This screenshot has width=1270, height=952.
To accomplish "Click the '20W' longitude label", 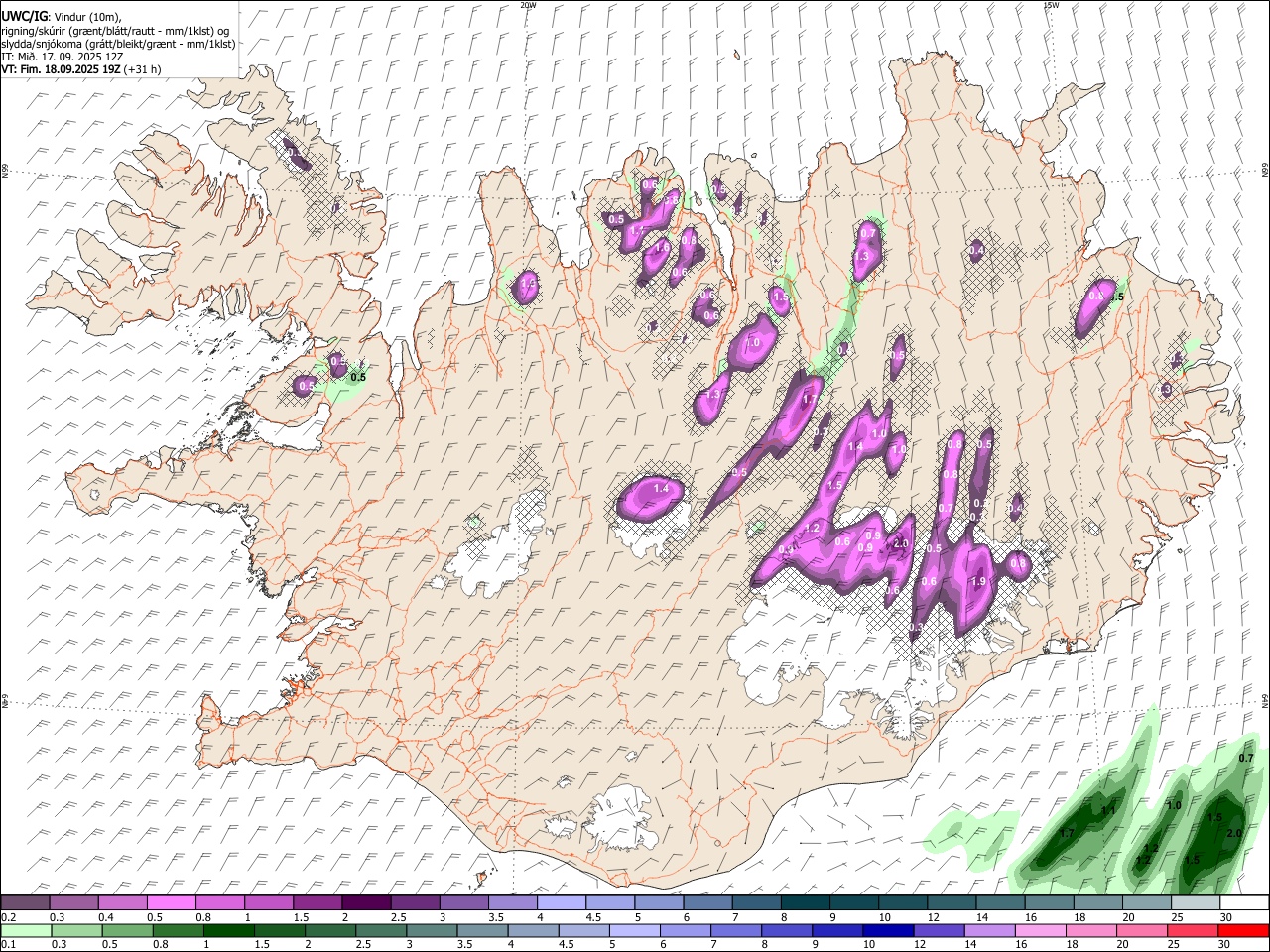I will coord(528,5).
